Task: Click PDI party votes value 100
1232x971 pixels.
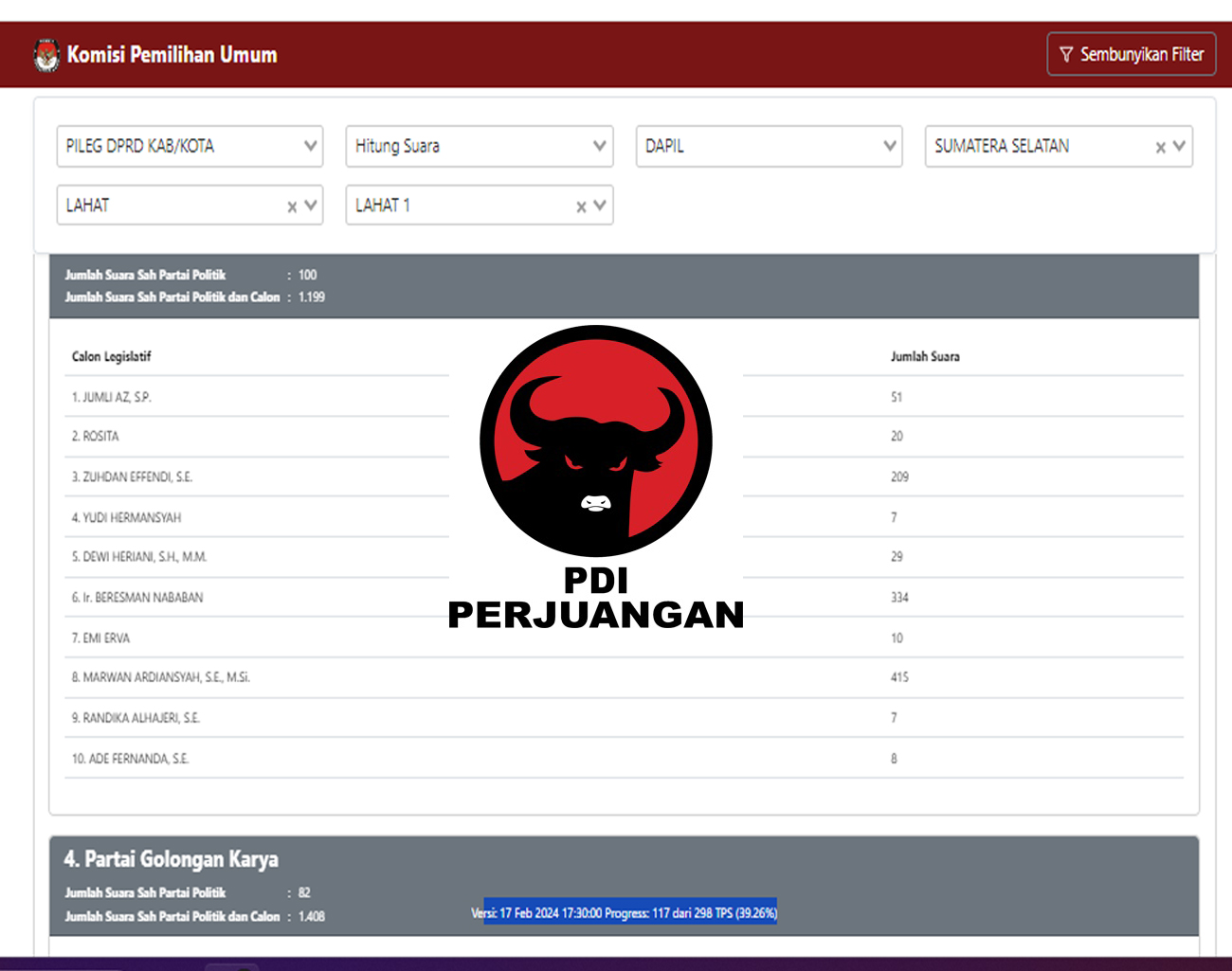Action: coord(308,276)
